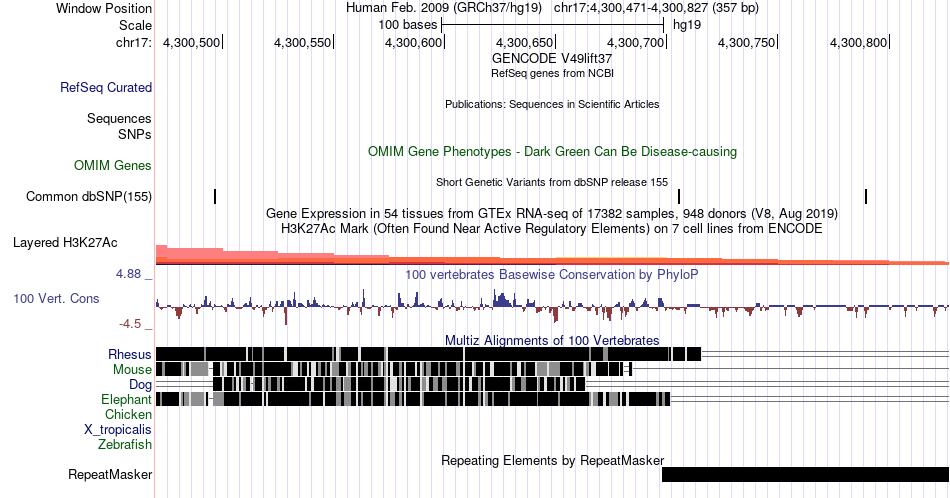This screenshot has height=498, width=950.
Task: Click the PhyloP conservation wiggle graph
Action: coord(552,306)
